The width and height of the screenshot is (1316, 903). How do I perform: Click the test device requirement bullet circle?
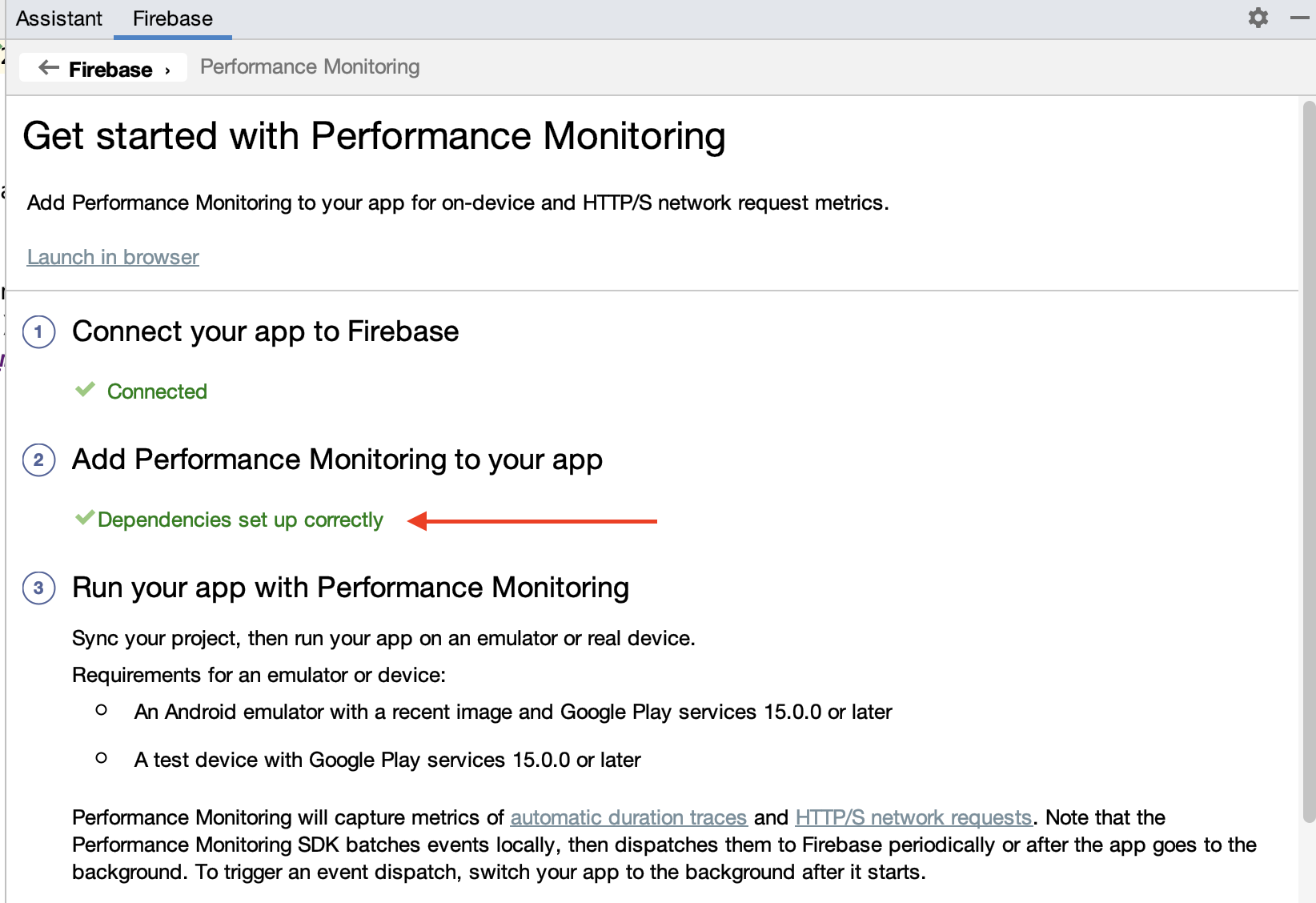tap(101, 757)
